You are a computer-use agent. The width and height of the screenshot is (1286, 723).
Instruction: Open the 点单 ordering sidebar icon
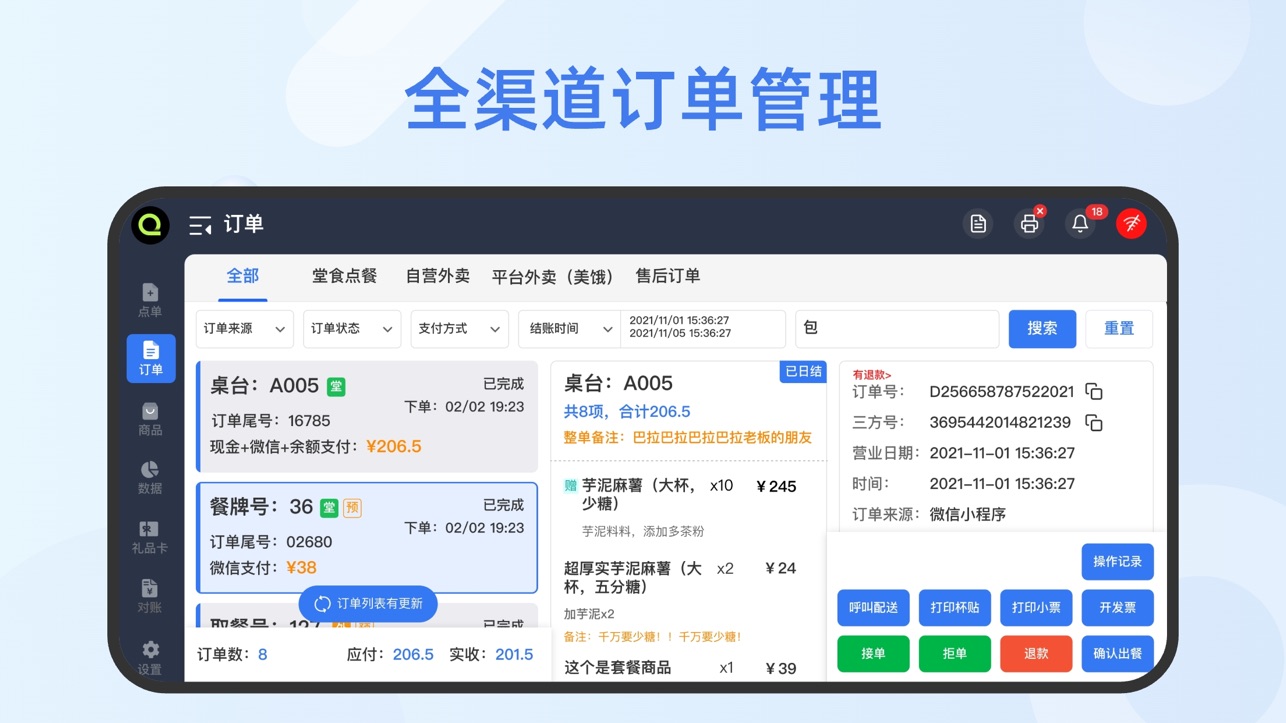(x=150, y=299)
